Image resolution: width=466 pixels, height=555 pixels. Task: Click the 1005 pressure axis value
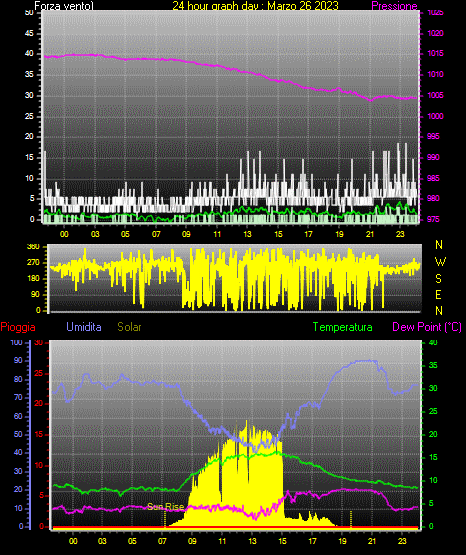tap(435, 95)
